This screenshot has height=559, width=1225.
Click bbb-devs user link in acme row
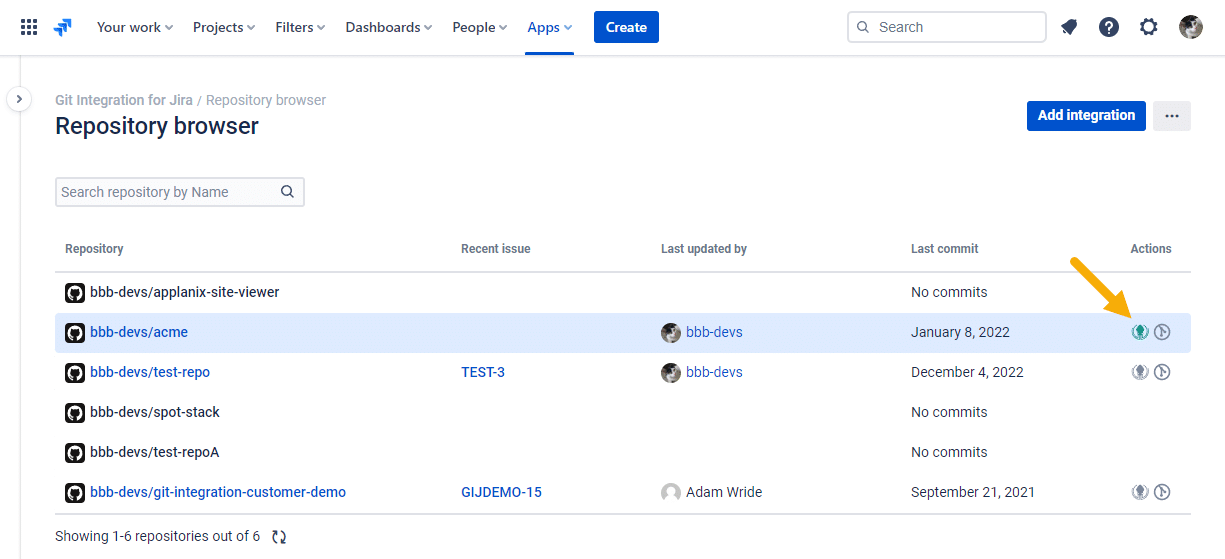point(714,332)
